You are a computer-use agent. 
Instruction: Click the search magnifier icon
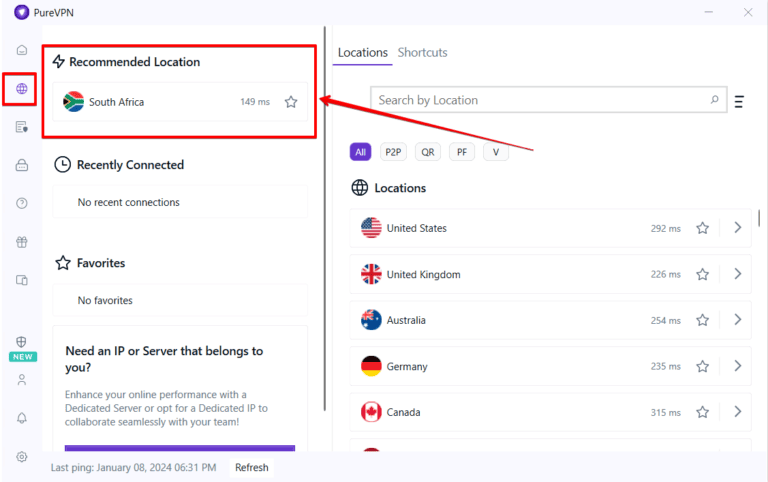coord(715,99)
